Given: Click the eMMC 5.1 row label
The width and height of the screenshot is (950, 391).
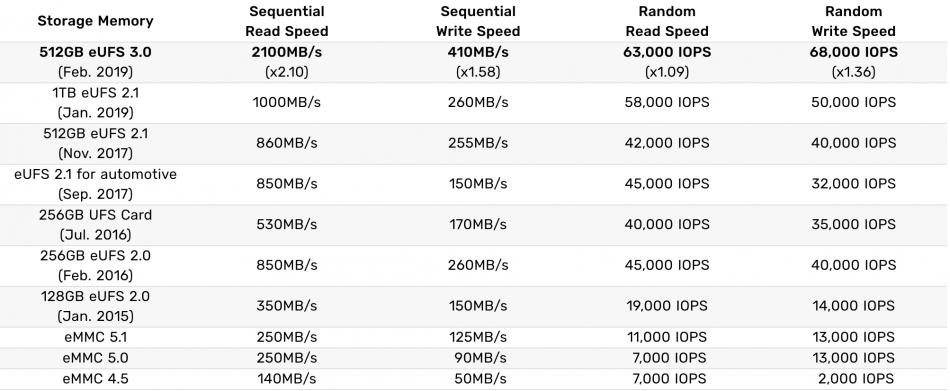Looking at the screenshot, I should point(95,338).
